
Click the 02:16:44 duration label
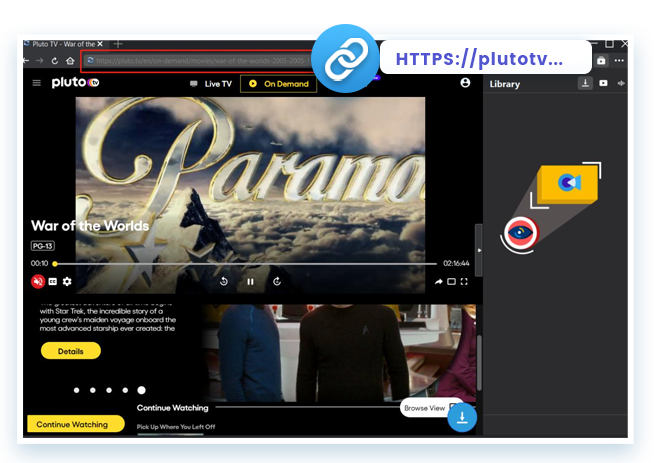456,263
